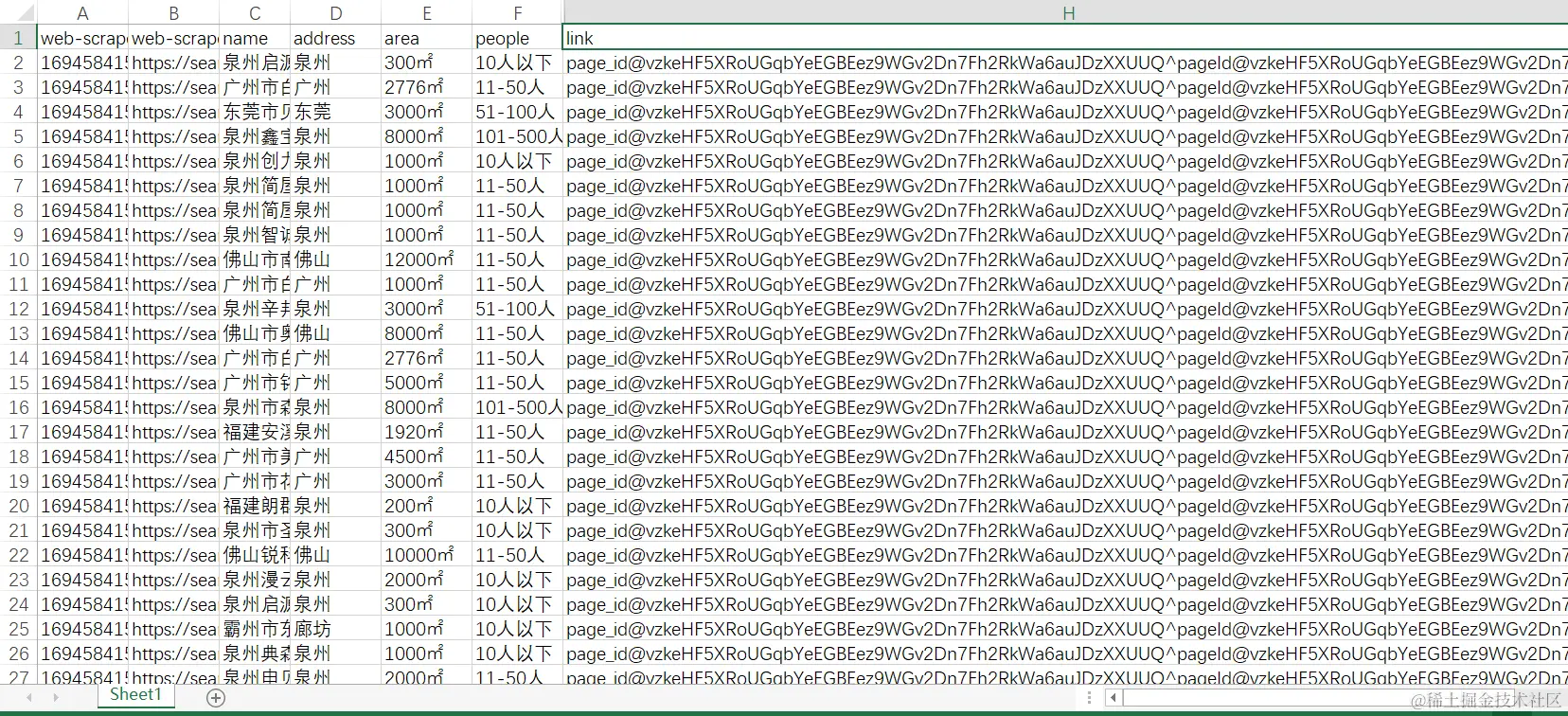Screen dimensions: 1568x716
Task: Click the scrollbar split handle dots
Action: pyautogui.click(x=1090, y=698)
